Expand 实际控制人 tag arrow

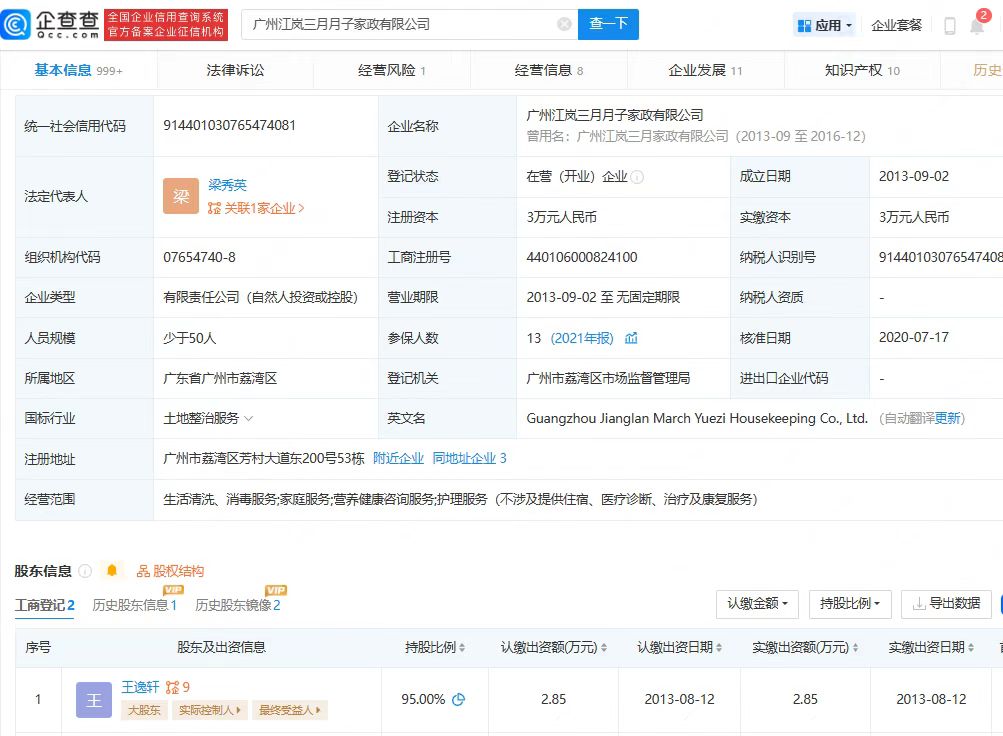[x=239, y=710]
